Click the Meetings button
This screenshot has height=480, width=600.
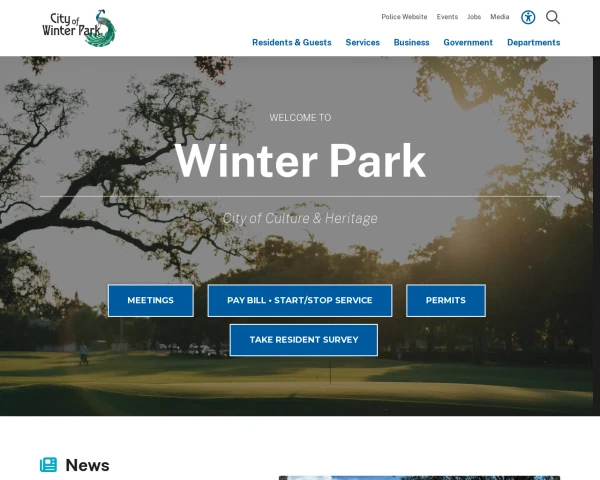tap(151, 300)
